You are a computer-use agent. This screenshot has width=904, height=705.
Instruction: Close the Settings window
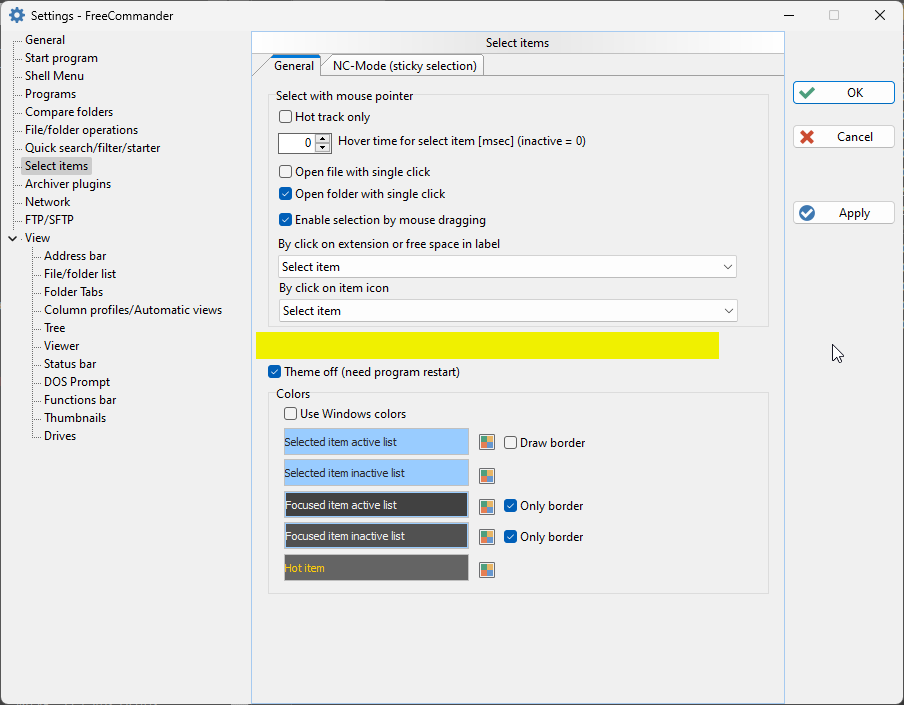pos(880,16)
